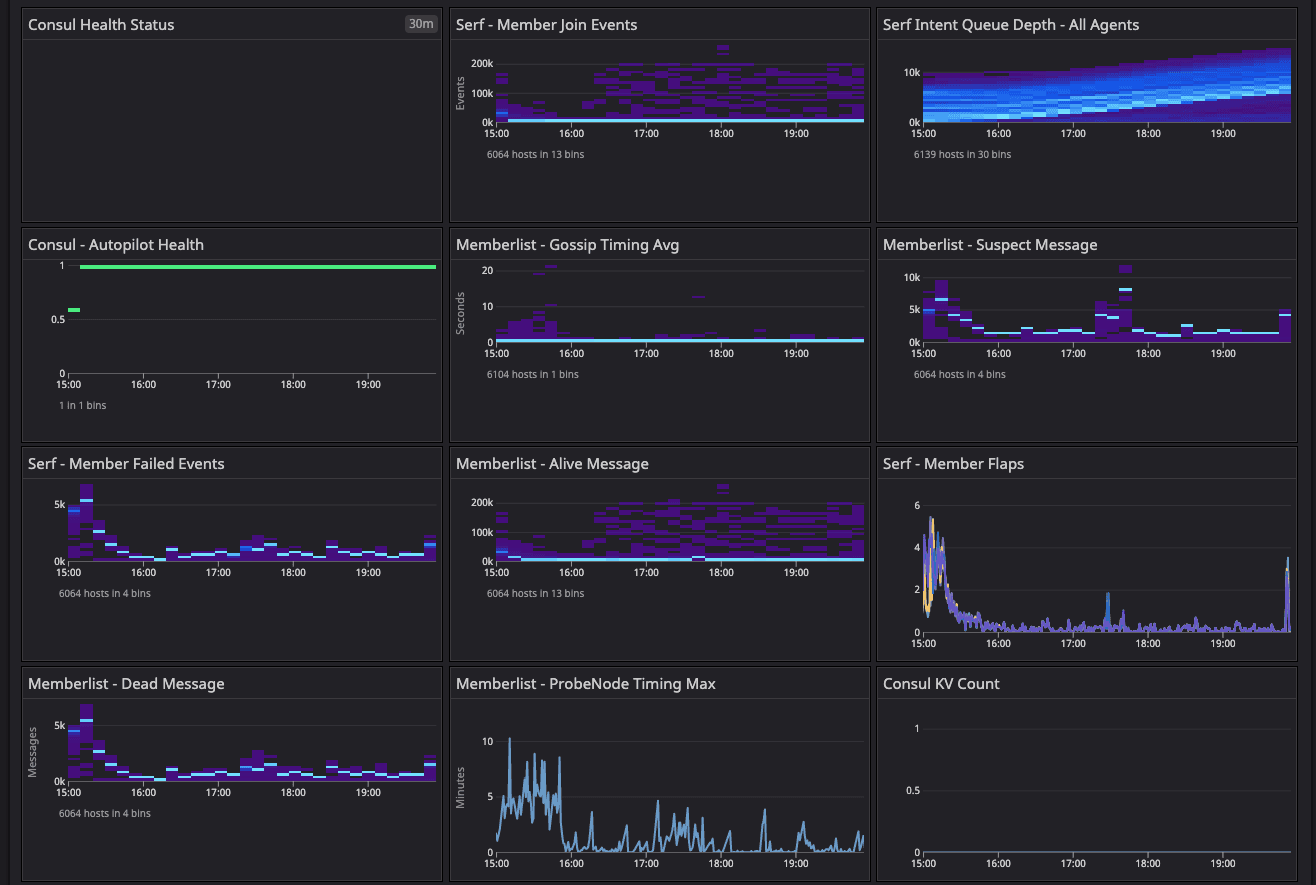Open the Consul Health Status widget title
The image size is (1316, 885).
coord(101,25)
